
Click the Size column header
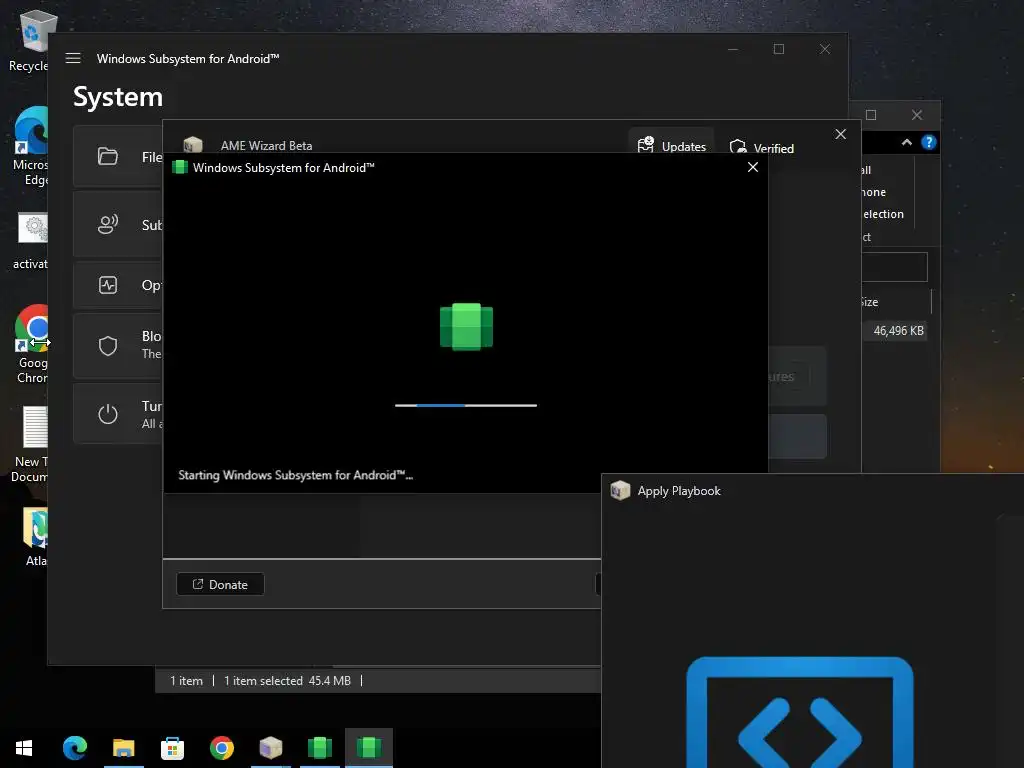tap(869, 302)
